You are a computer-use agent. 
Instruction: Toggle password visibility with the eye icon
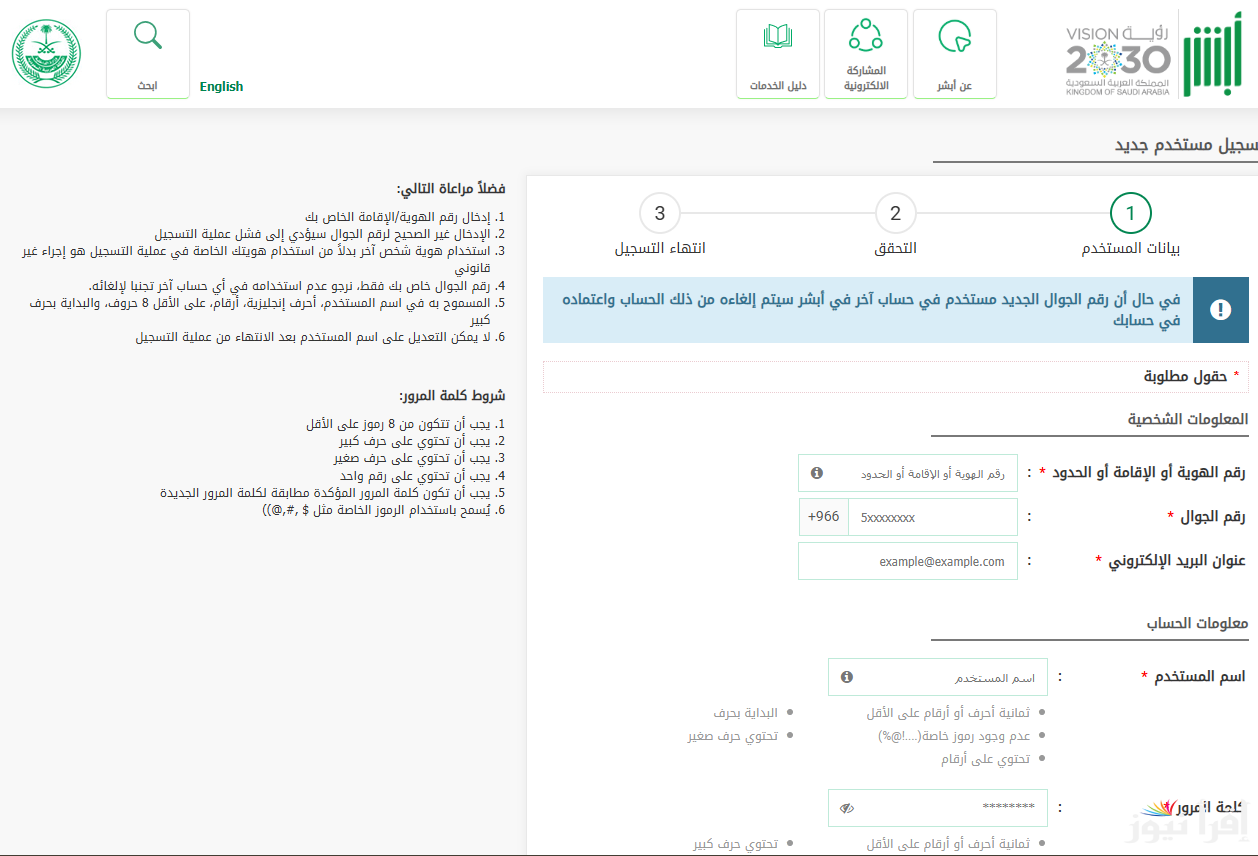coord(847,808)
